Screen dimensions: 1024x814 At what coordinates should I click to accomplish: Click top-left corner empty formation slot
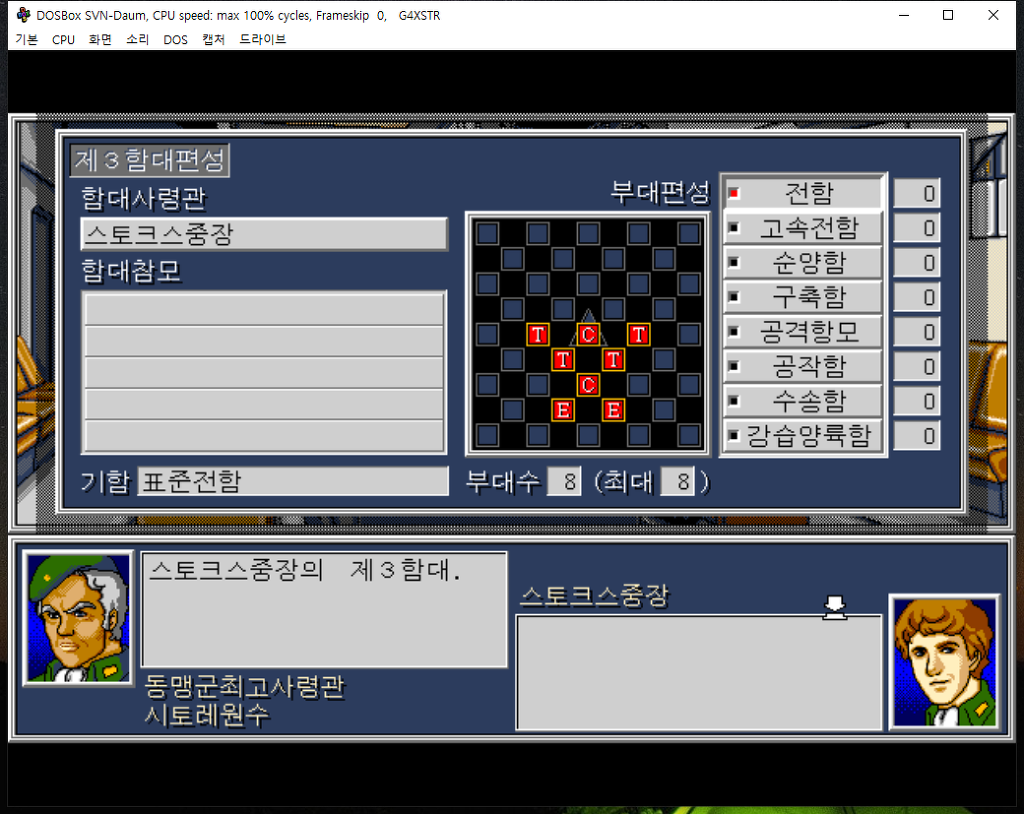tap(487, 233)
